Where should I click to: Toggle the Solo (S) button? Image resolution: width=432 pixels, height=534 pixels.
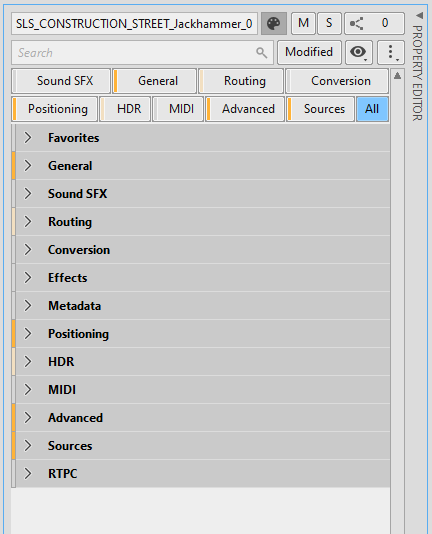pos(329,23)
